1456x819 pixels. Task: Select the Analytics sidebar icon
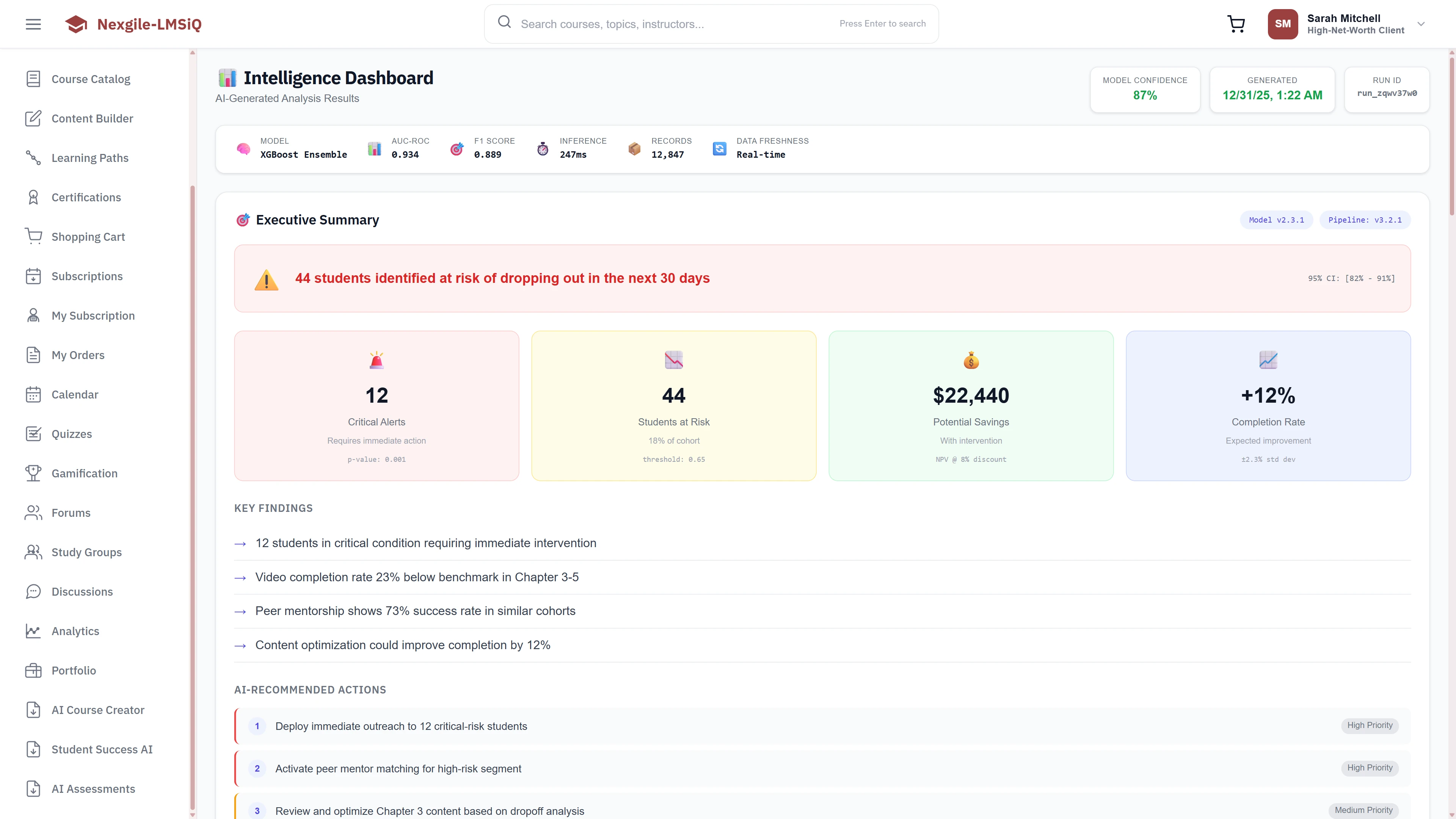[33, 631]
